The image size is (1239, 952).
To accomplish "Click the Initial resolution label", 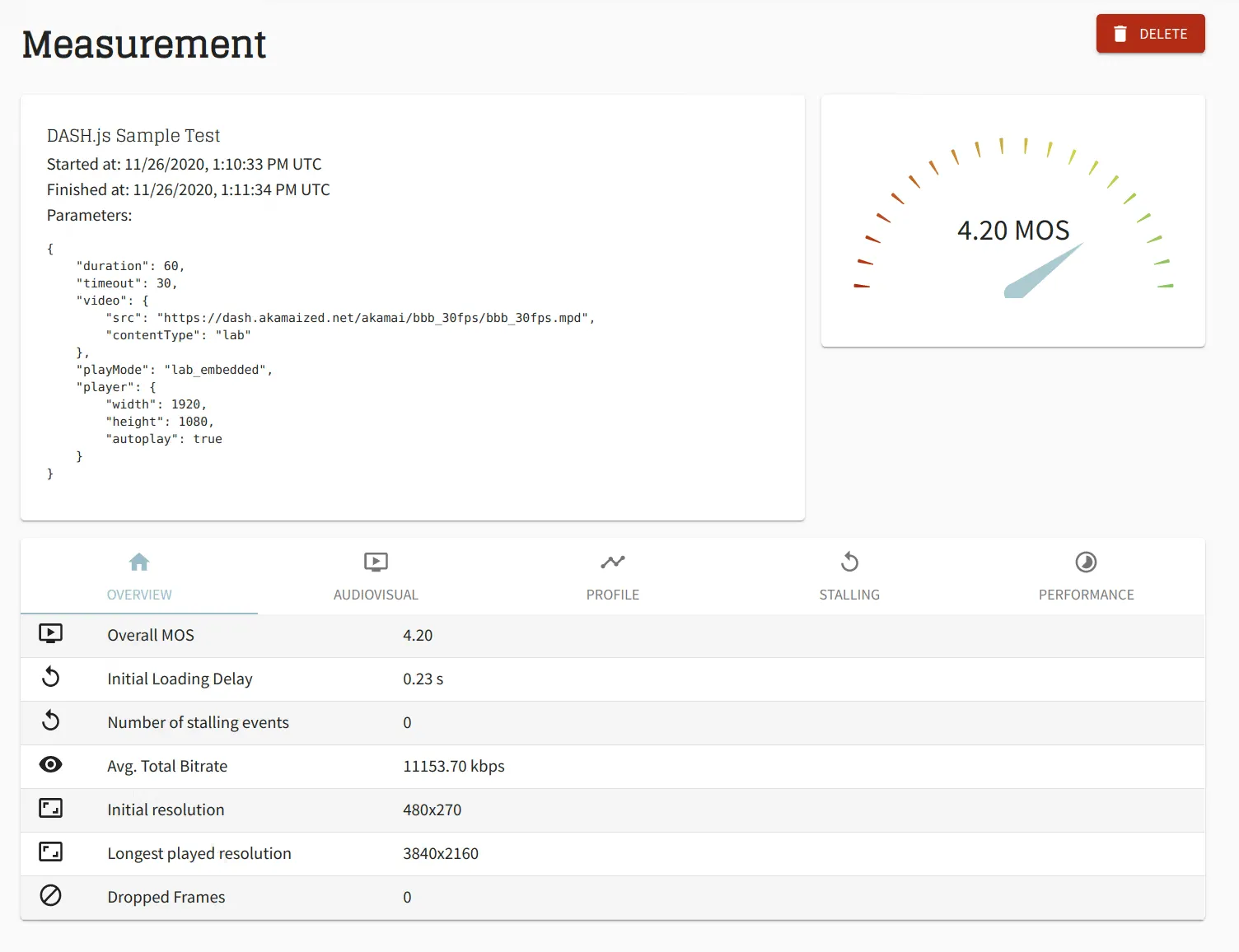I will pyautogui.click(x=166, y=810).
